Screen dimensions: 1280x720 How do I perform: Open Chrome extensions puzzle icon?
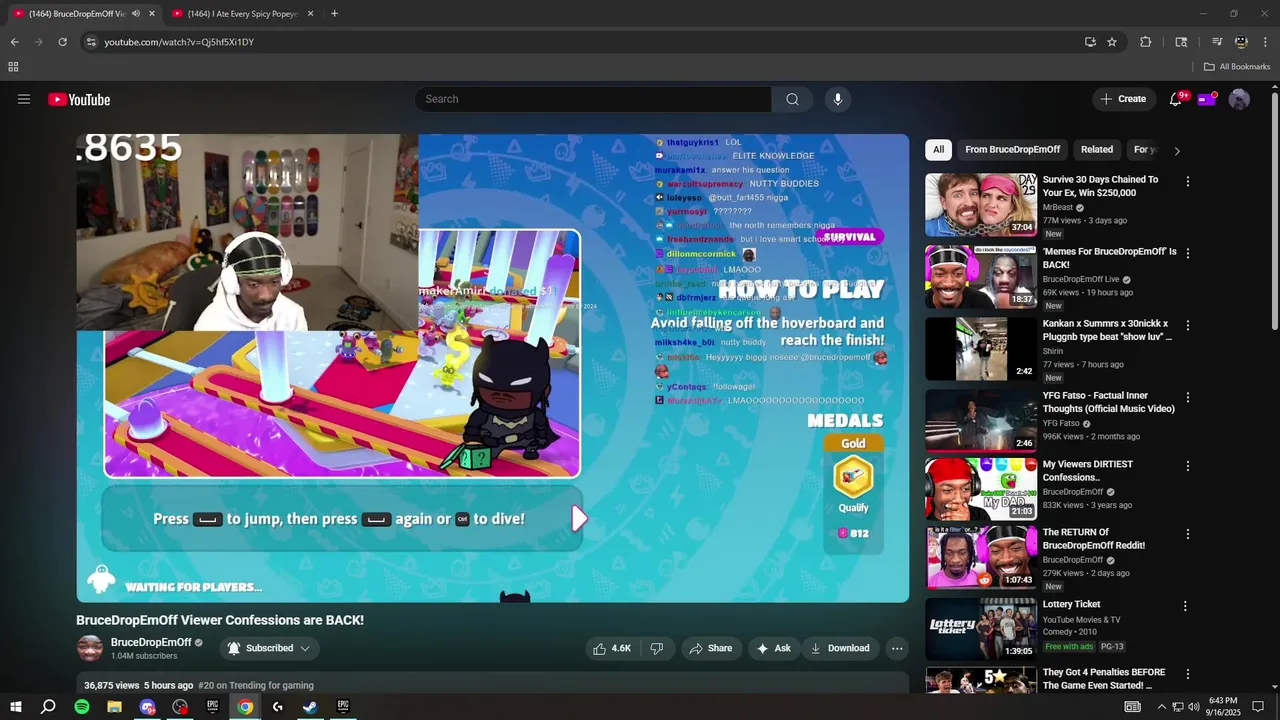1146,42
